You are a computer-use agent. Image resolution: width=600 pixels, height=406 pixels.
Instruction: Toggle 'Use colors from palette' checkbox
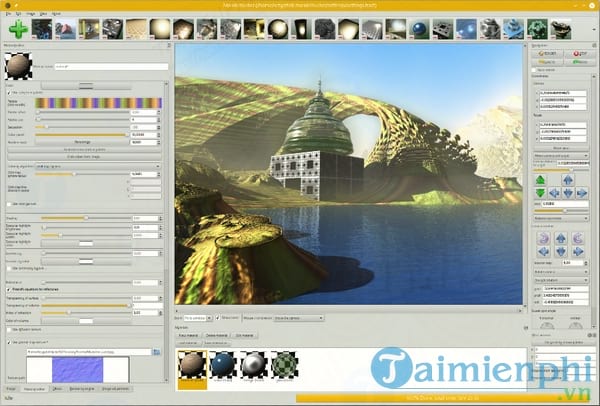[x=9, y=92]
